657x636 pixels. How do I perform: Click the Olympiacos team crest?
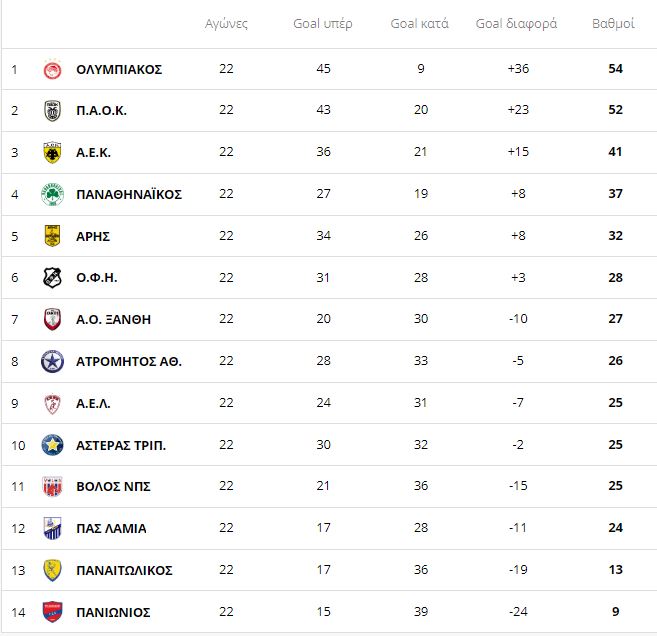click(52, 70)
